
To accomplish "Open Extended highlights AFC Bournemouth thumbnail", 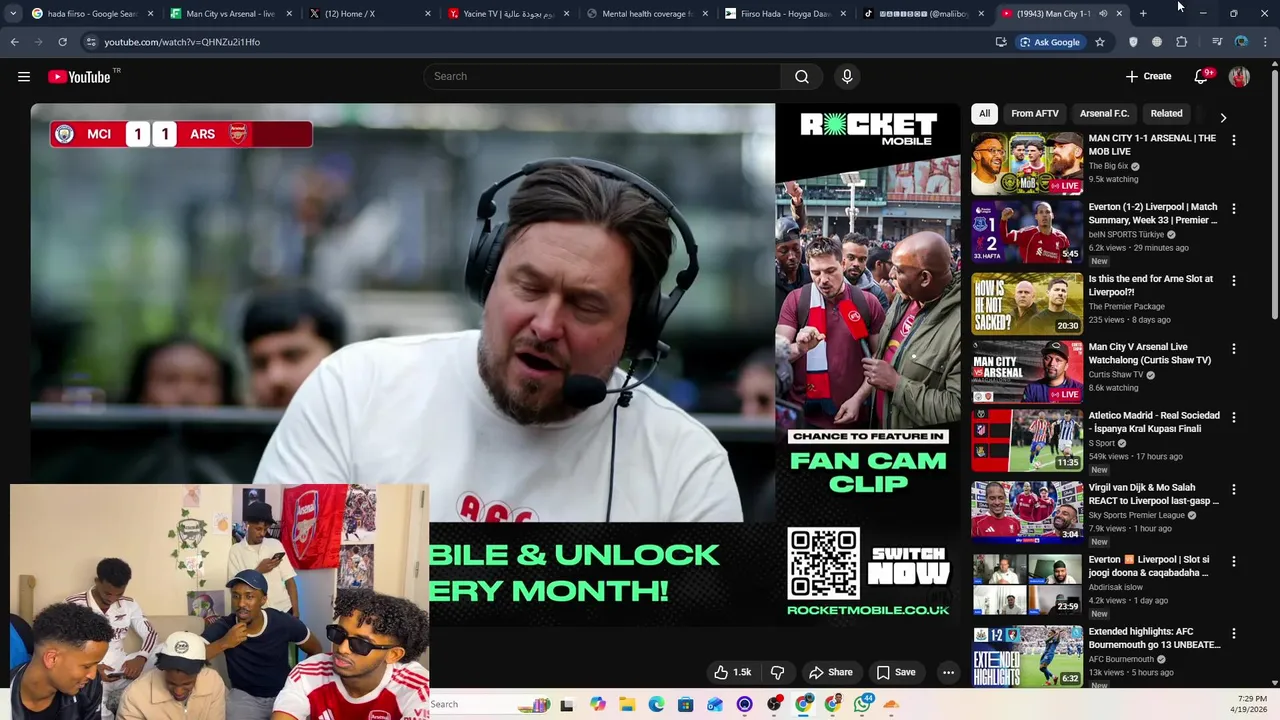I will tap(1027, 656).
